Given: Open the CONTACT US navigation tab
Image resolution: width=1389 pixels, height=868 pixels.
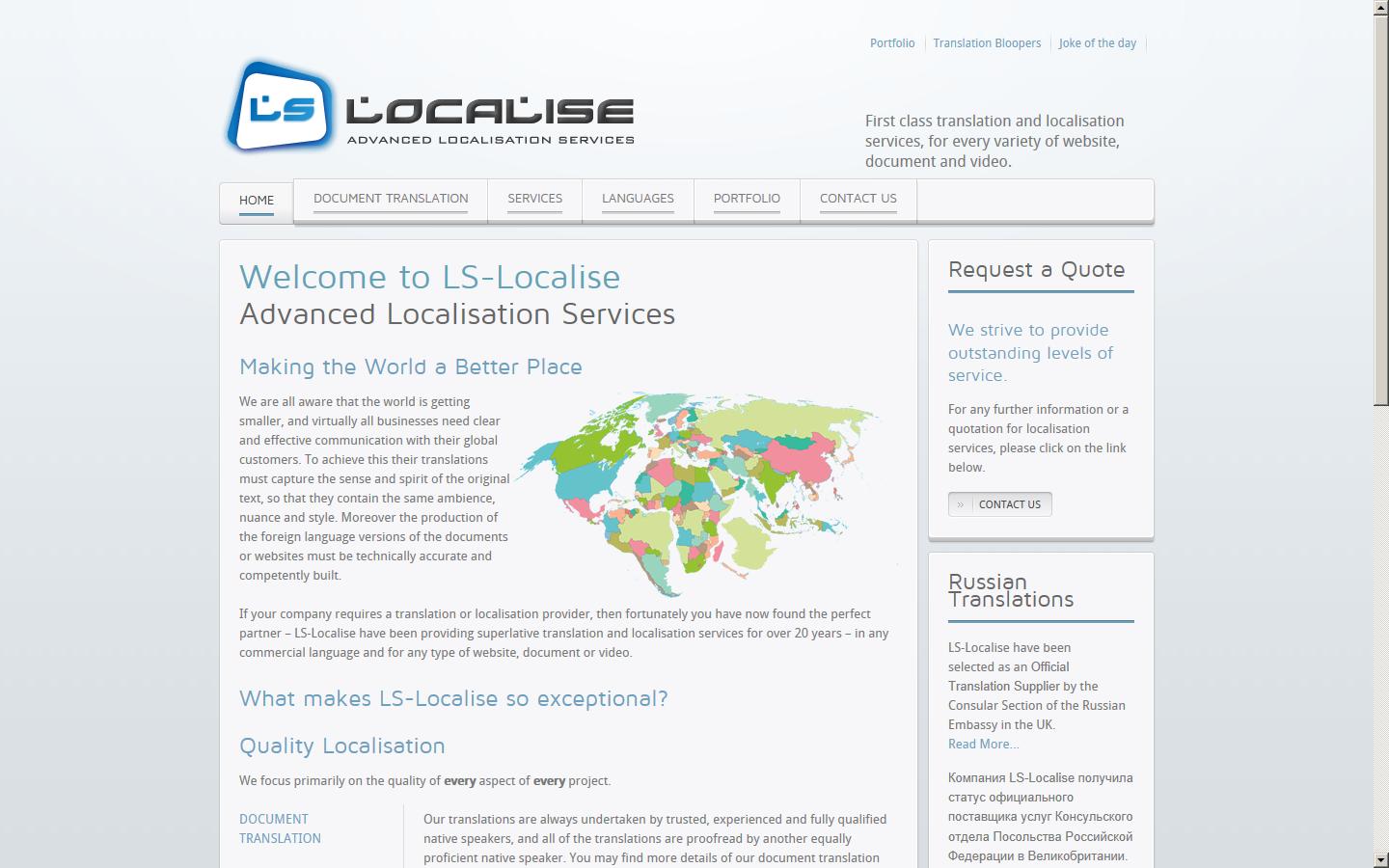Looking at the screenshot, I should click(x=858, y=199).
